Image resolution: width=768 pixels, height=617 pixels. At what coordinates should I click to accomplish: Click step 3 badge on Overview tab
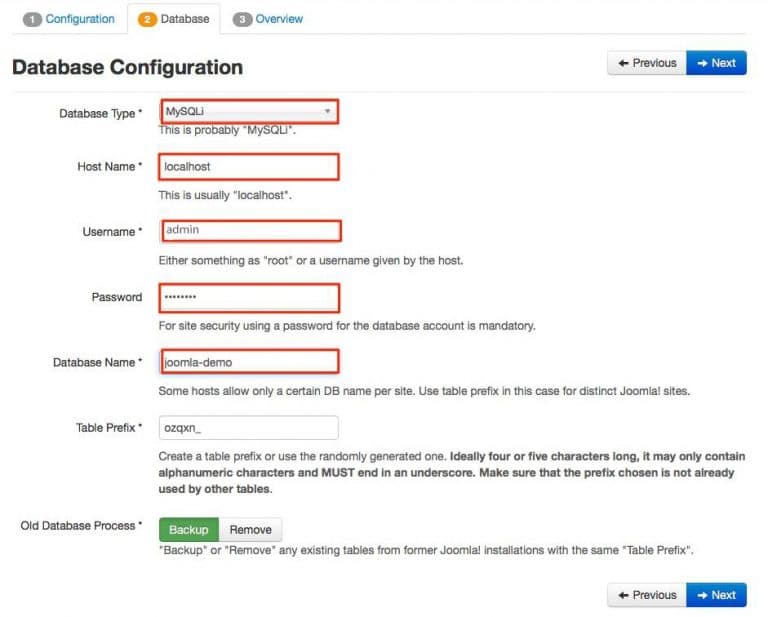click(242, 20)
